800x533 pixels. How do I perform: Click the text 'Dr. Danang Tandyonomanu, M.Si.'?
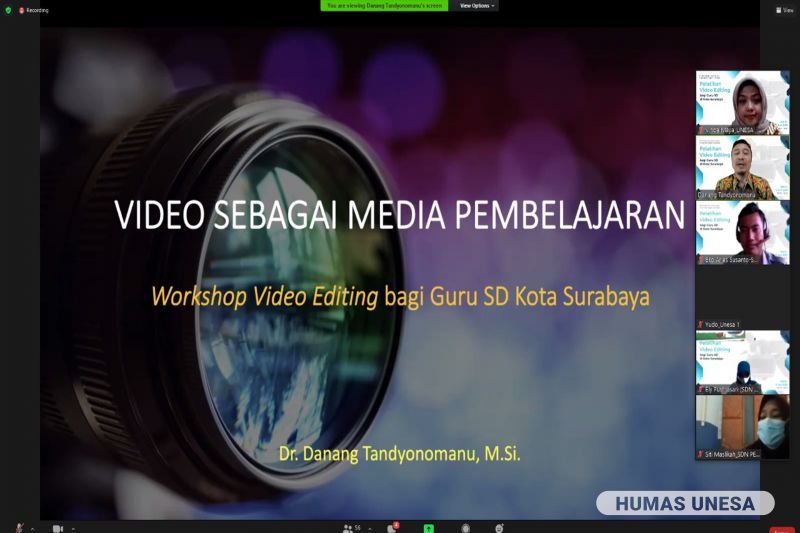point(399,453)
